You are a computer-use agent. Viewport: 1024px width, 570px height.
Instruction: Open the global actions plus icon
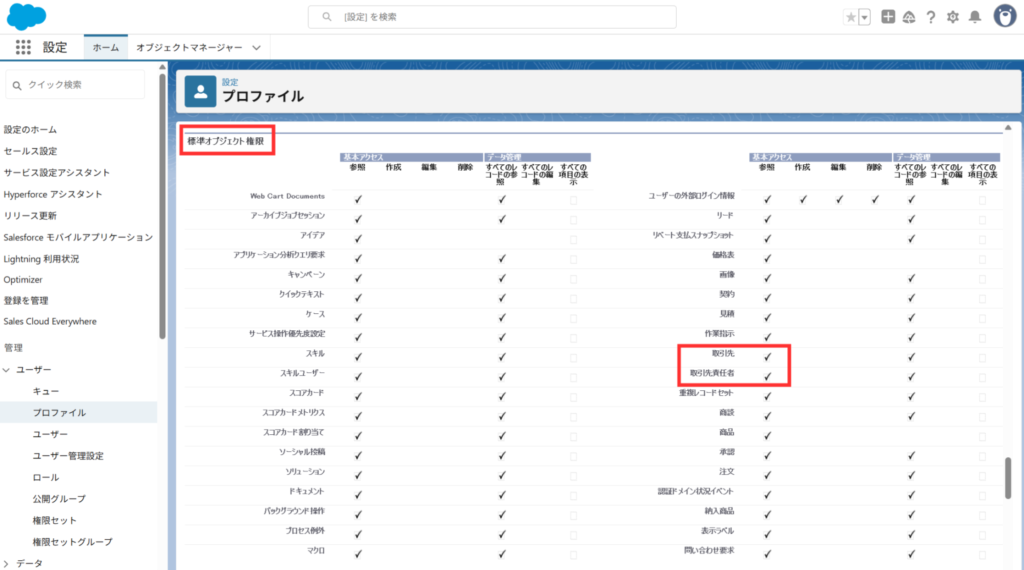[888, 17]
